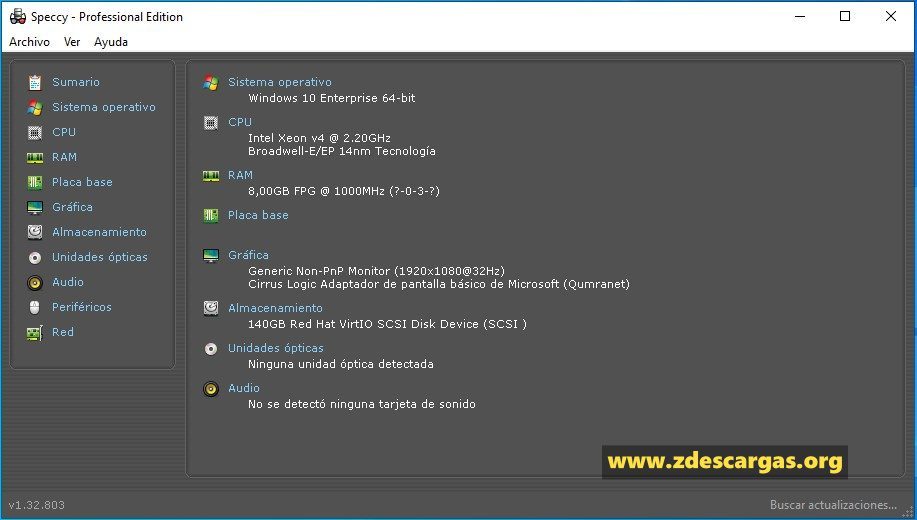Click Buscar actualizaciones link in status bar
Screen dimensions: 917x520
click(x=833, y=505)
